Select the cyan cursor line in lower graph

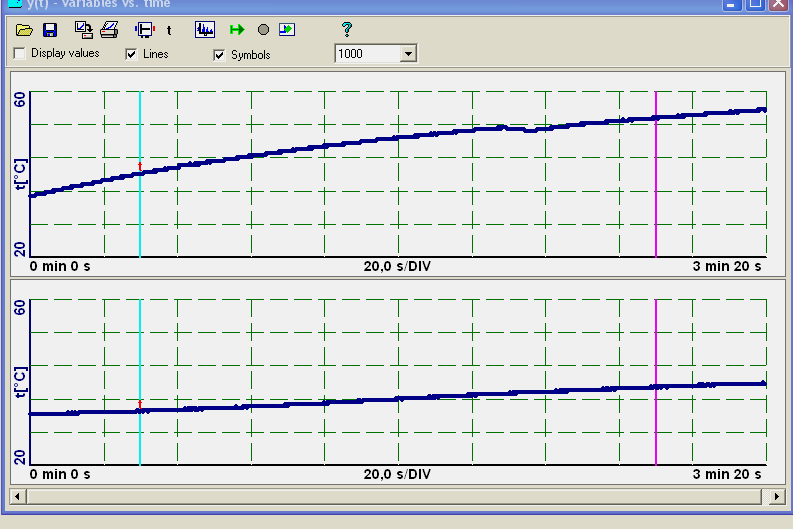pyautogui.click(x=140, y=382)
